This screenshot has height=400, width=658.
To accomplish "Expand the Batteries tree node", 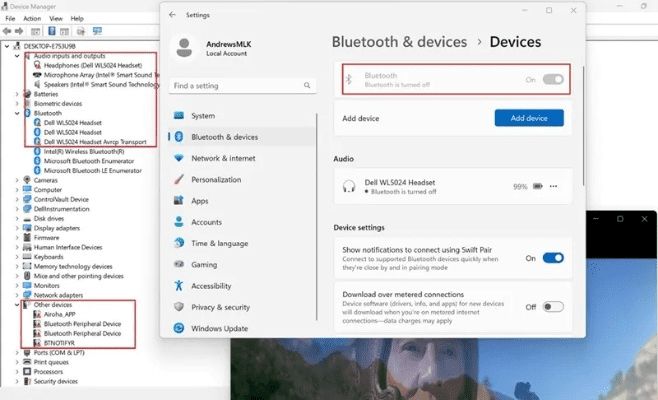I will coord(17,93).
